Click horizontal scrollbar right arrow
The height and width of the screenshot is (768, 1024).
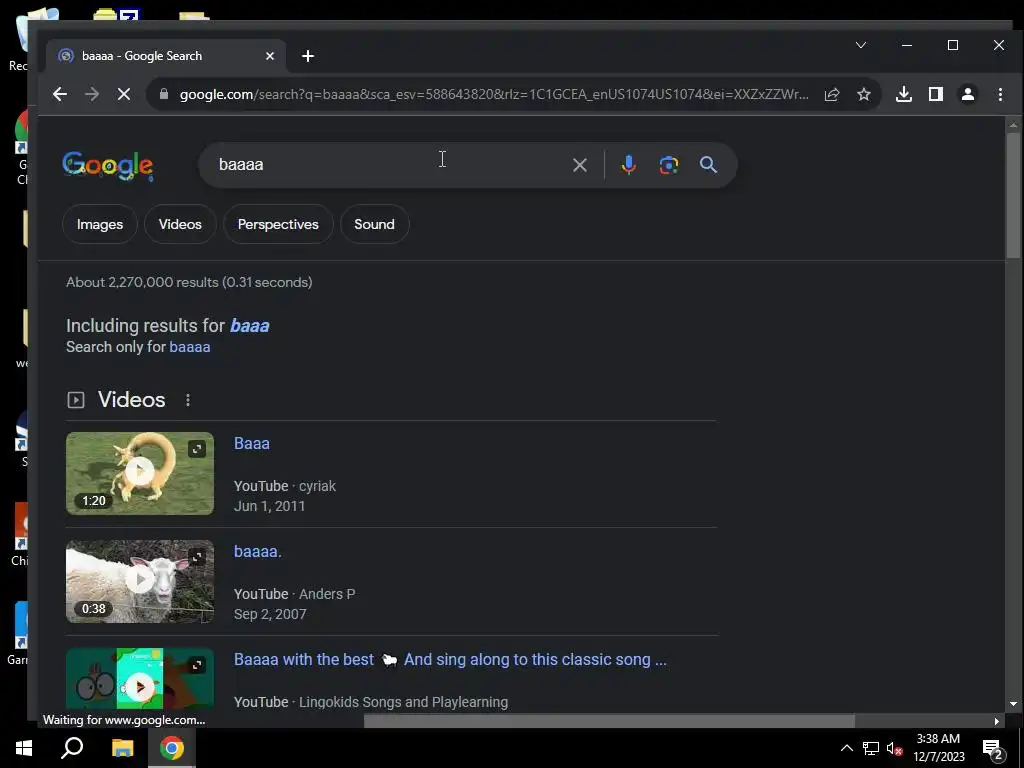997,721
